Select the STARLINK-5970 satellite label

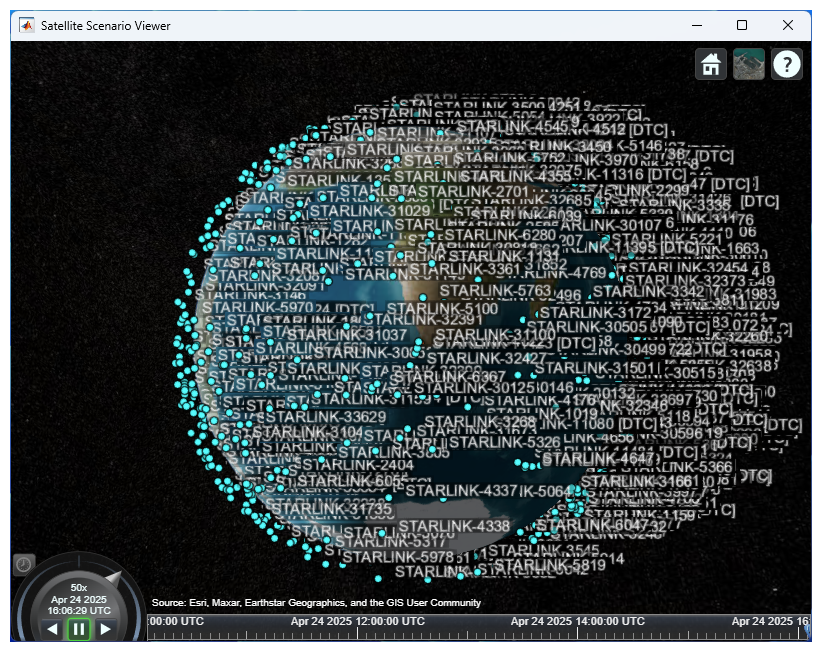(x=258, y=307)
